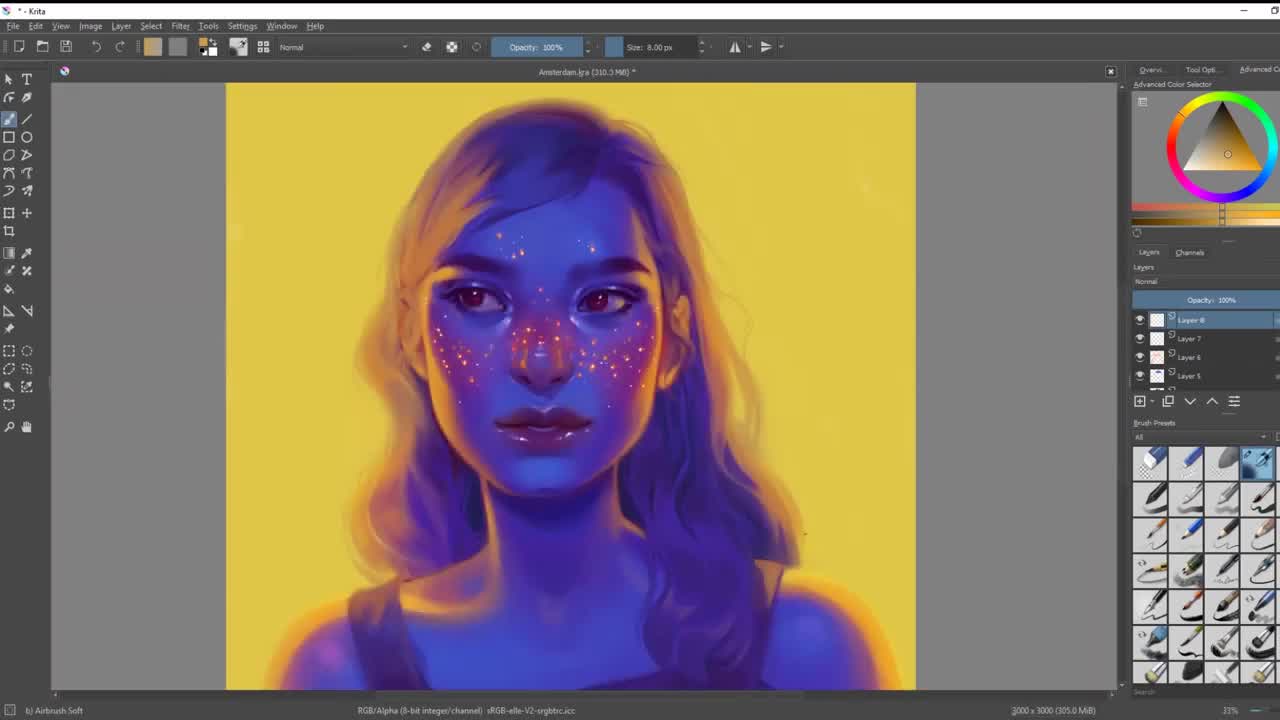The height and width of the screenshot is (720, 1280).
Task: Open an existing document from toolbar
Action: tap(43, 47)
